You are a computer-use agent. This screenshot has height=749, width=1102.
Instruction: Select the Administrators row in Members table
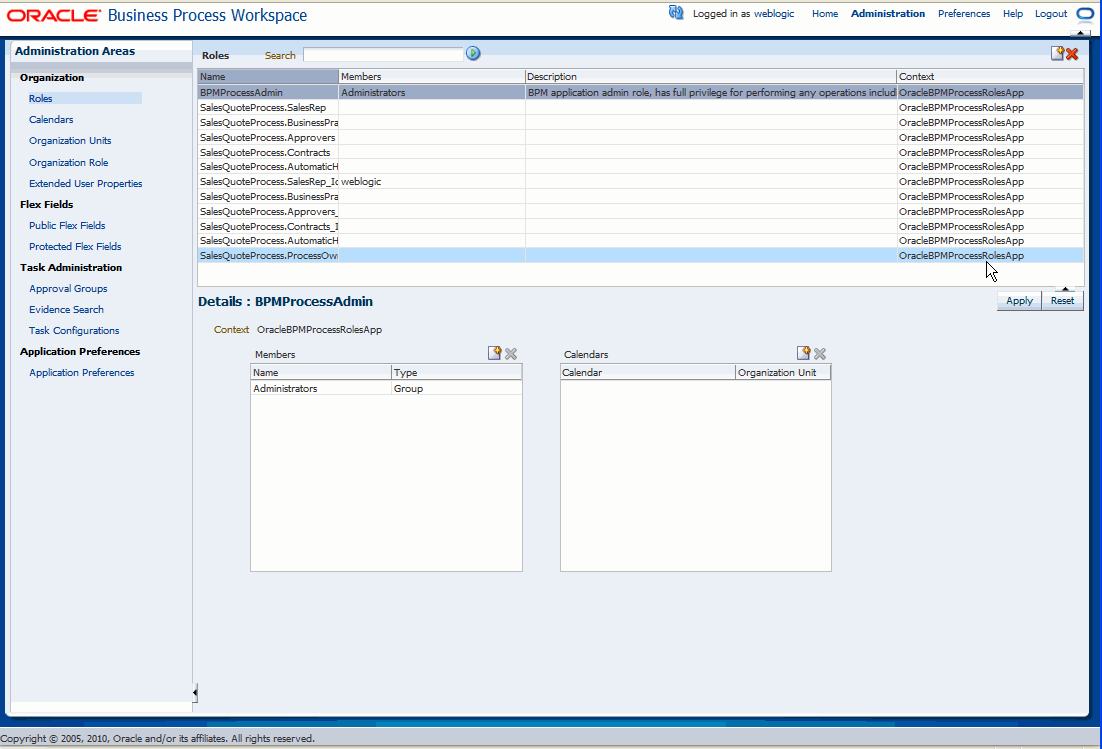coord(387,389)
